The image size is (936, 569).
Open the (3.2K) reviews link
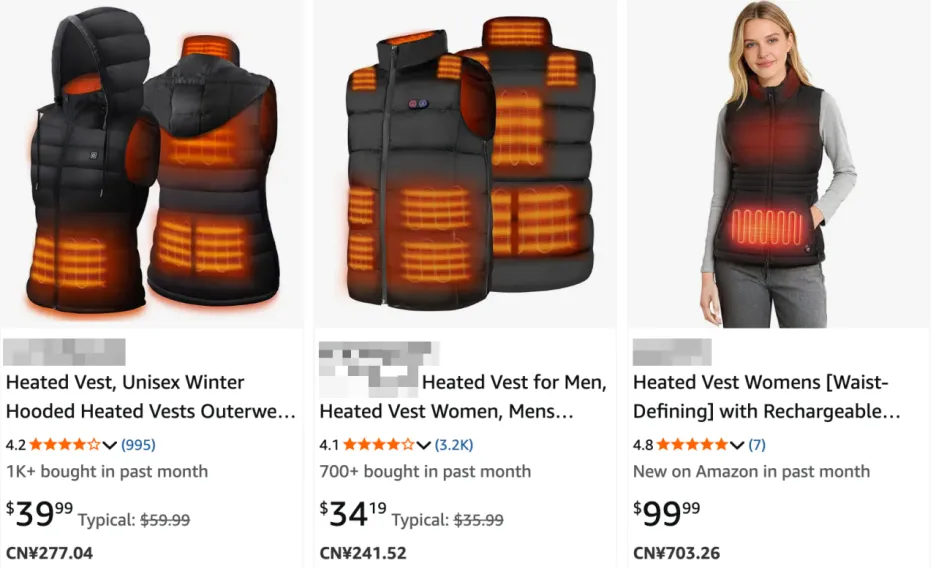coord(454,445)
